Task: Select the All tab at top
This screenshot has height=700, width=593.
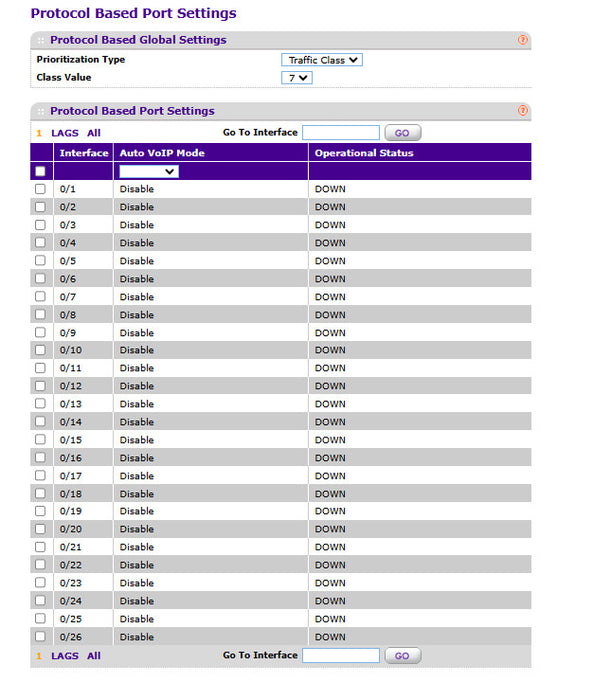Action: point(94,133)
